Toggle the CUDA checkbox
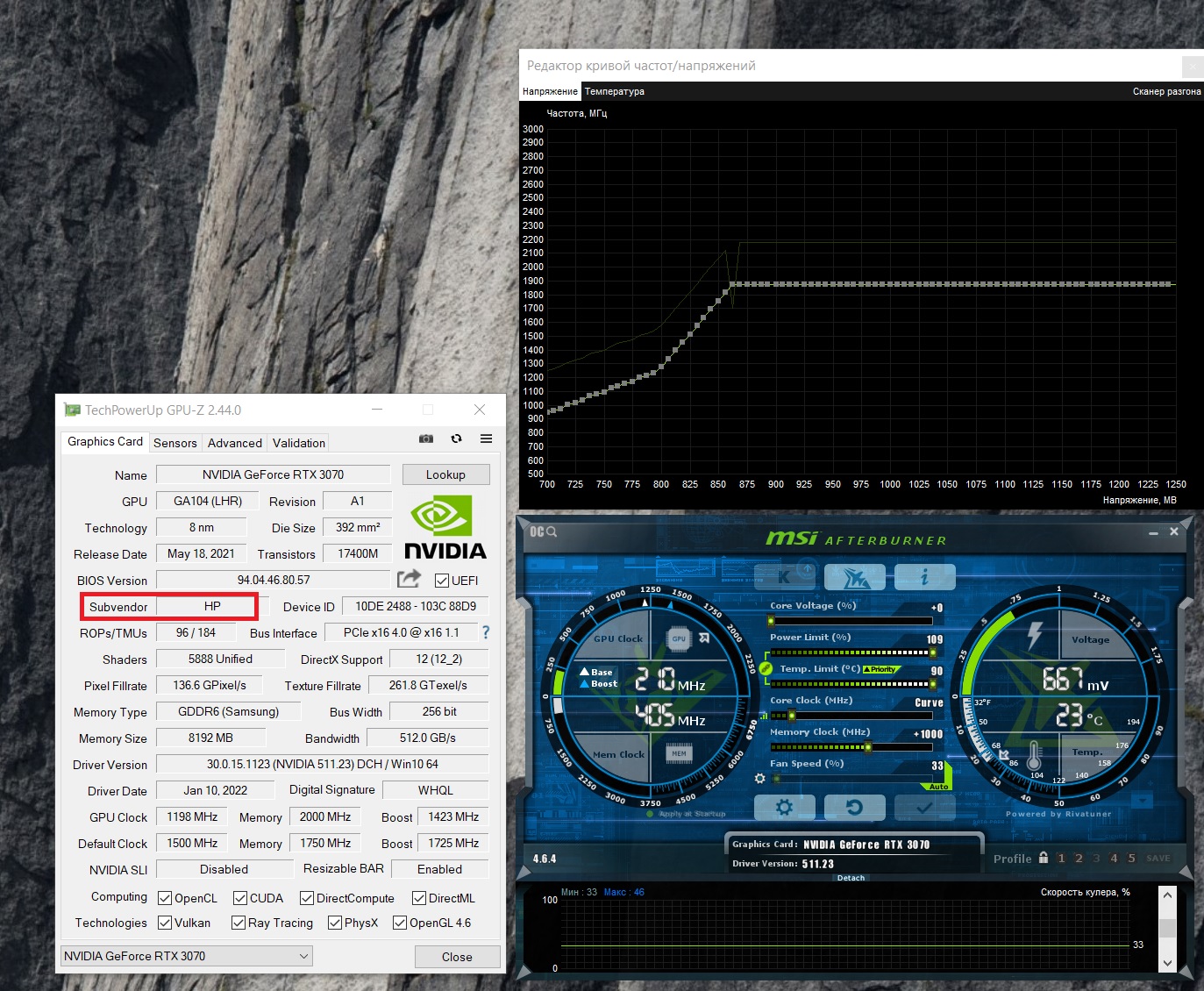 240,898
